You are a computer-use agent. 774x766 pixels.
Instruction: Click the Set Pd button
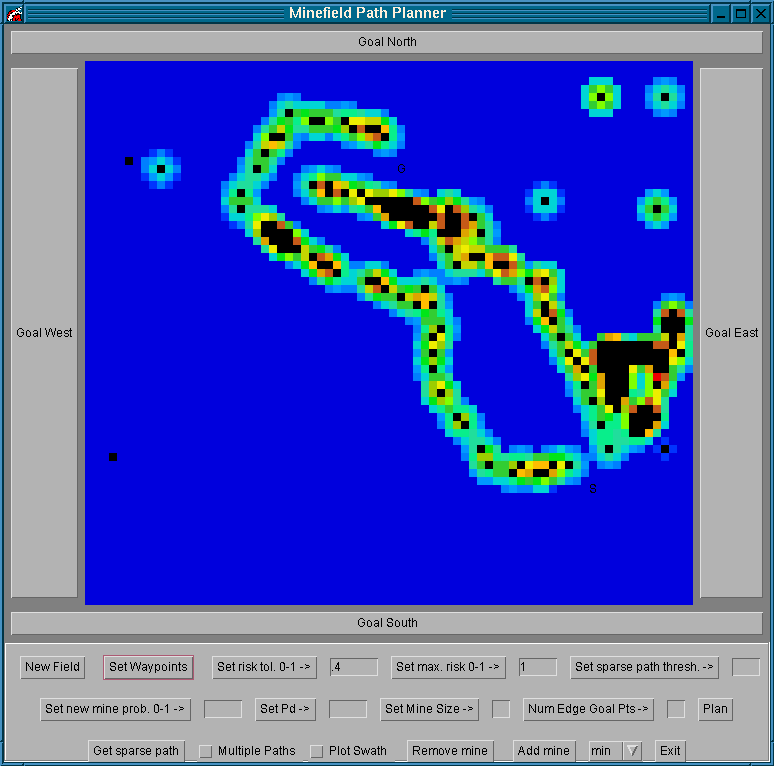pyautogui.click(x=285, y=709)
